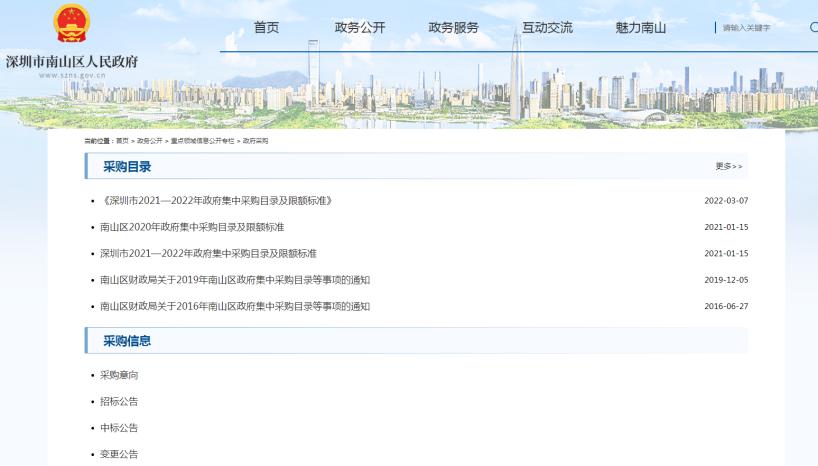Image resolution: width=818 pixels, height=466 pixels.
Task: Open 南山区2020年政府集中采购目录及限额标准 link
Action: [x=192, y=227]
